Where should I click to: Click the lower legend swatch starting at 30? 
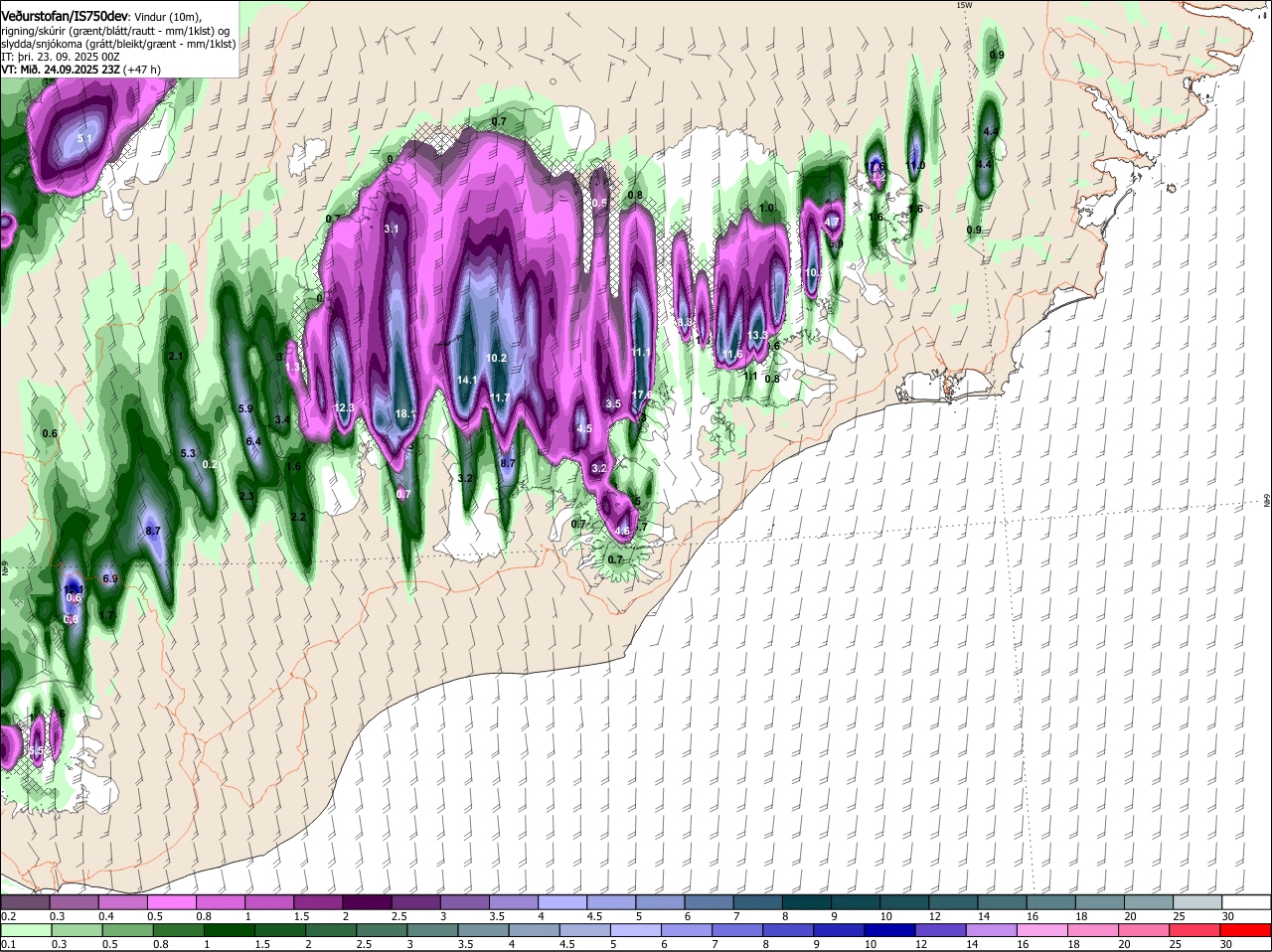click(x=1245, y=930)
